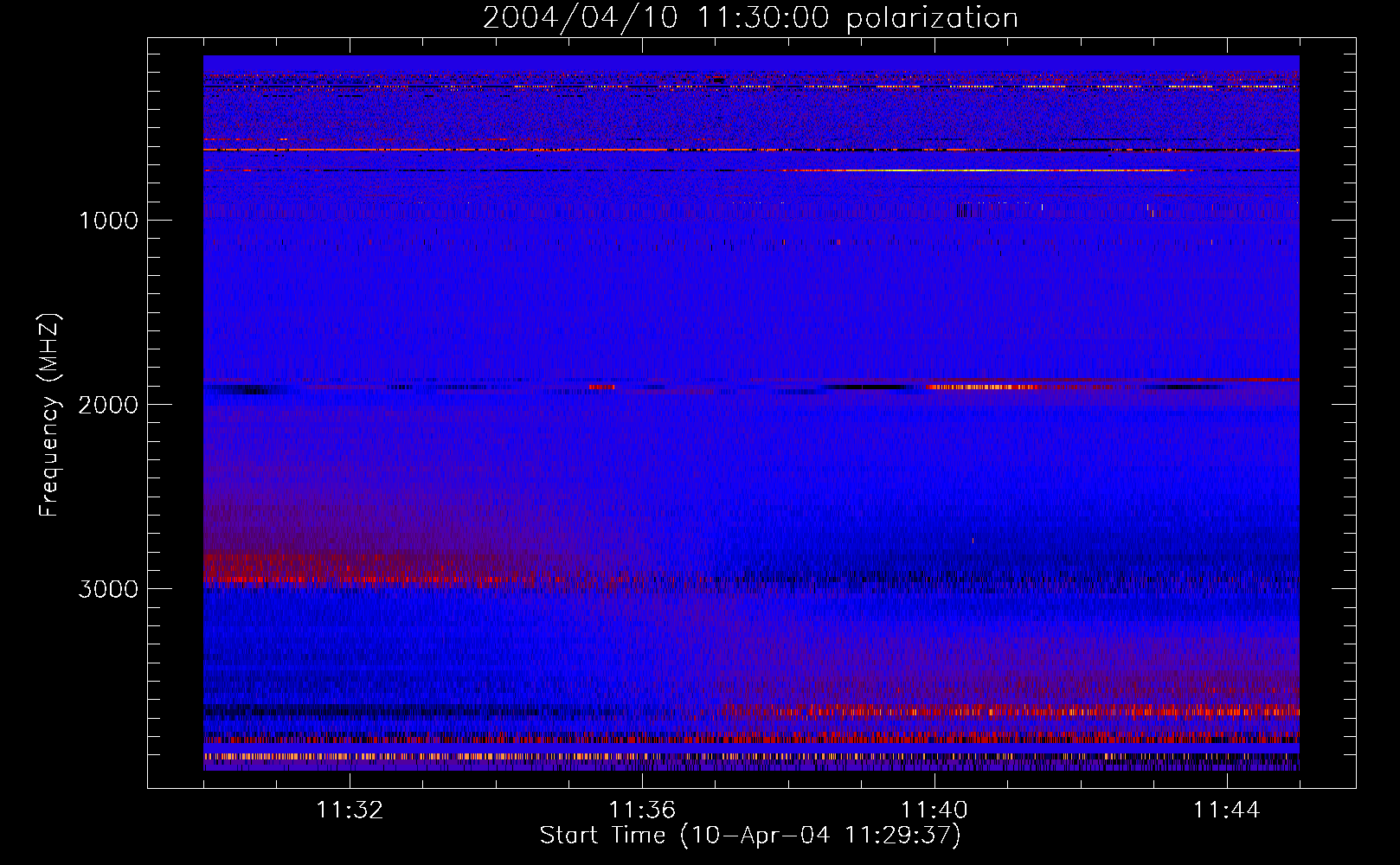Click the 11:40 time tick label
1400x865 pixels.
click(x=934, y=811)
